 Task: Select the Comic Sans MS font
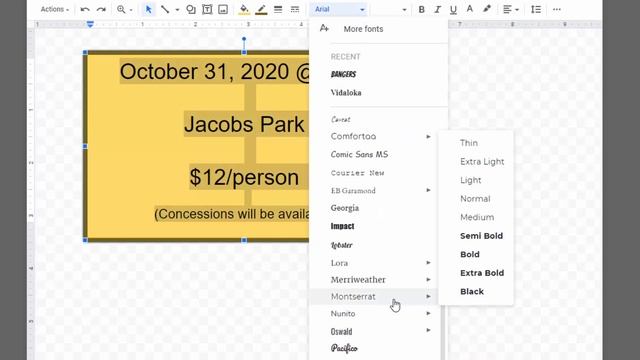(359, 154)
